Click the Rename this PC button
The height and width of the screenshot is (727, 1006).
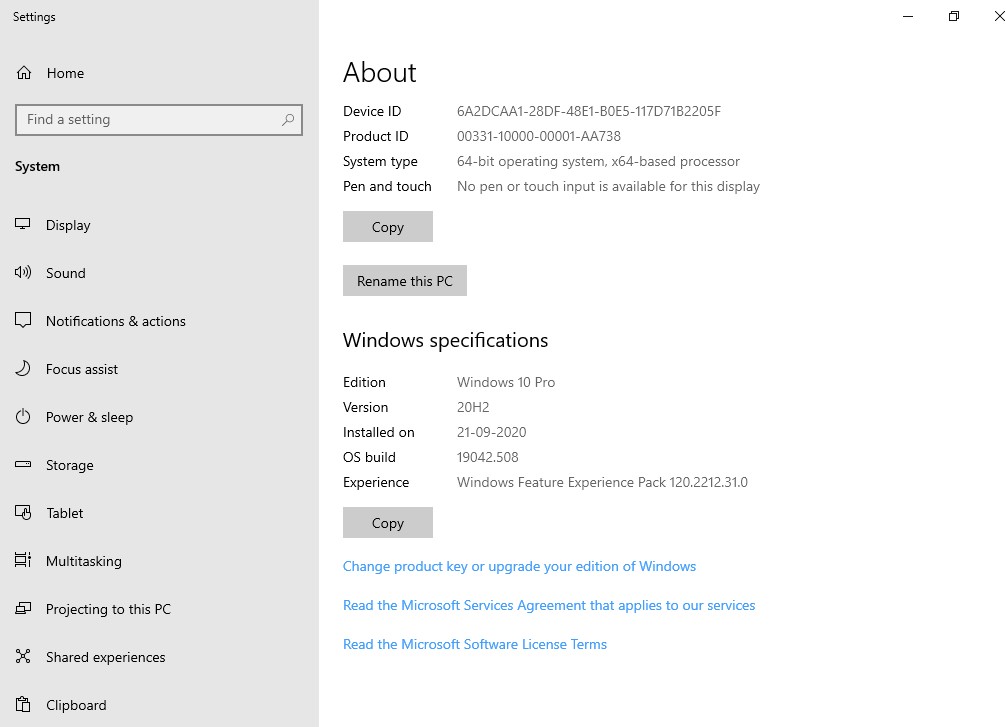tap(405, 280)
